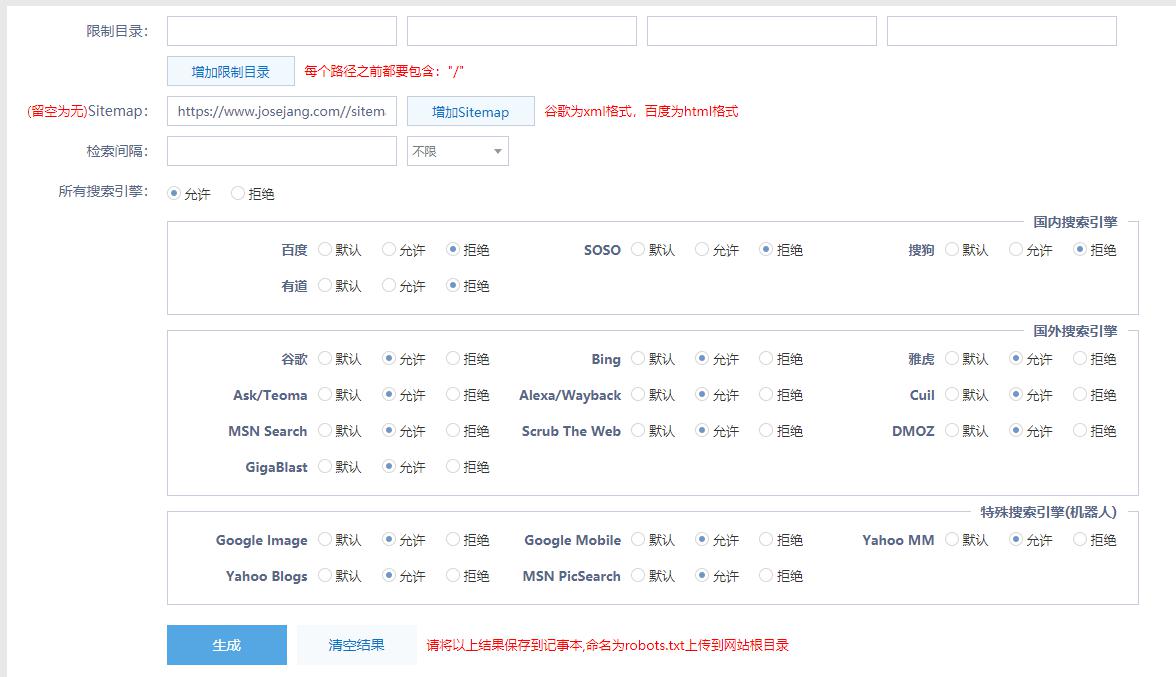Click the Sitemap URL input field
Image resolution: width=1176 pixels, height=677 pixels.
point(281,111)
